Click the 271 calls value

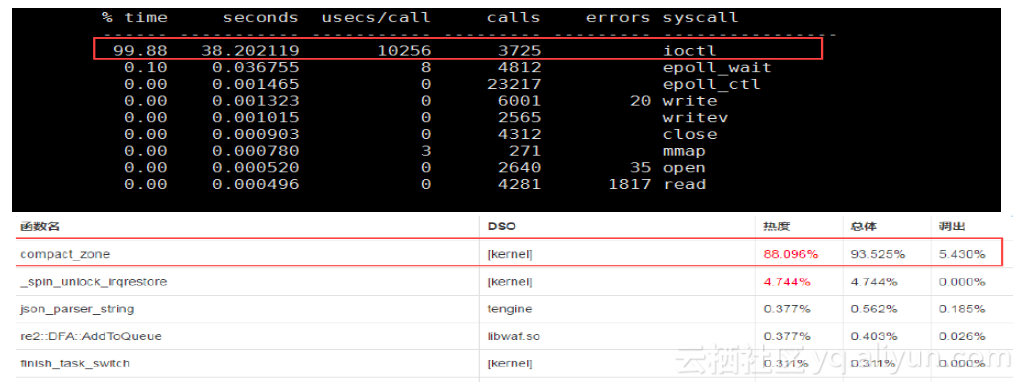[x=525, y=151]
